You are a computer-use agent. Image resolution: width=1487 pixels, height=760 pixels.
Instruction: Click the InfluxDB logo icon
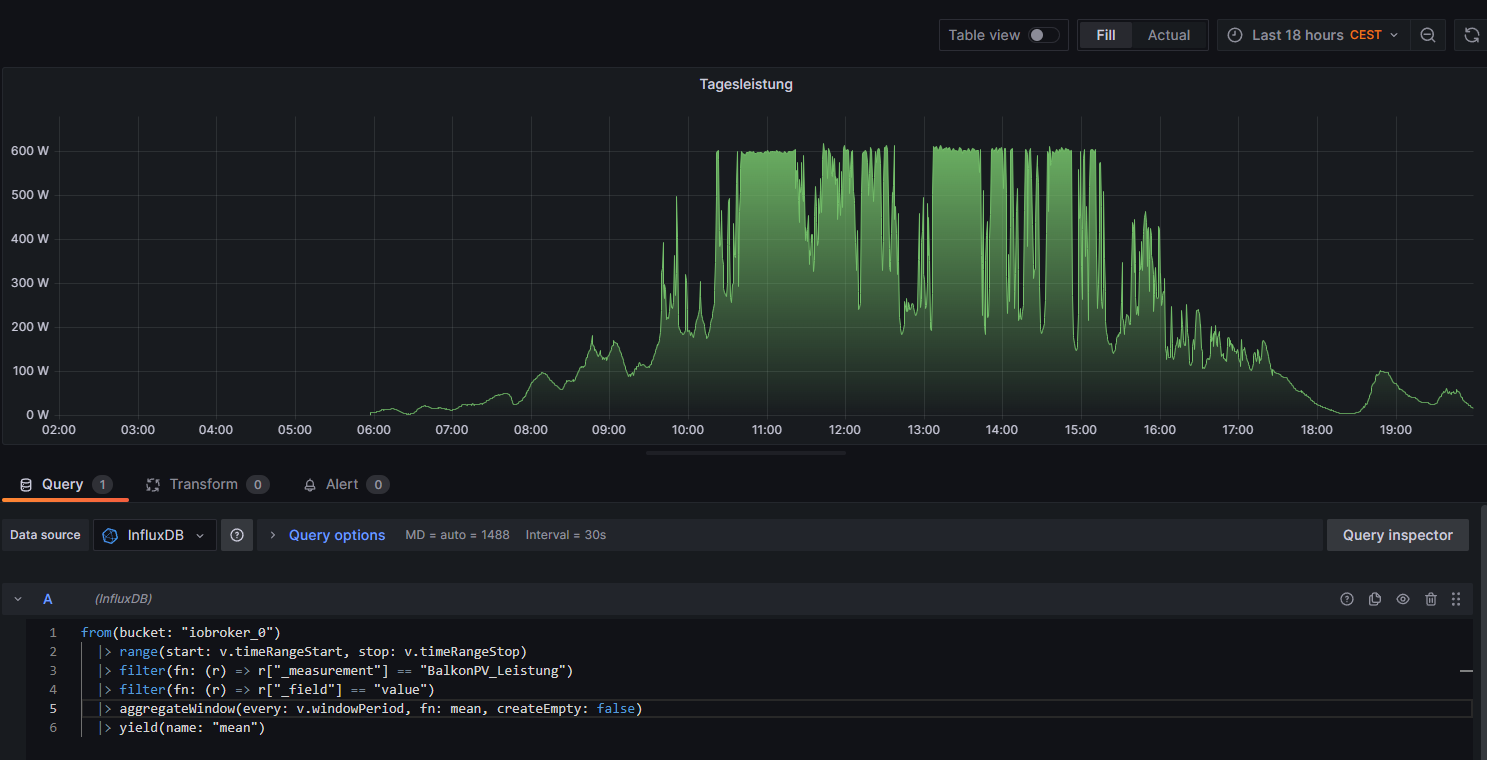pyautogui.click(x=111, y=535)
